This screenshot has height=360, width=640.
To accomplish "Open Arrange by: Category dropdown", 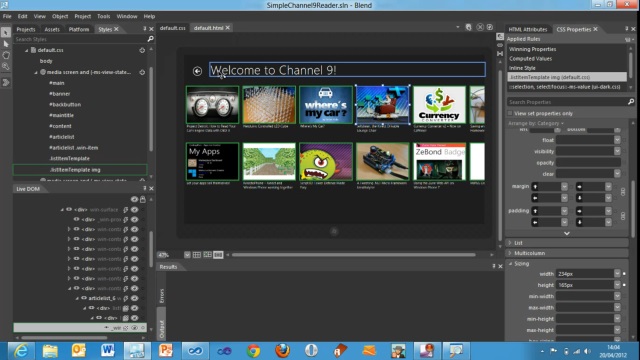I will 536,123.
